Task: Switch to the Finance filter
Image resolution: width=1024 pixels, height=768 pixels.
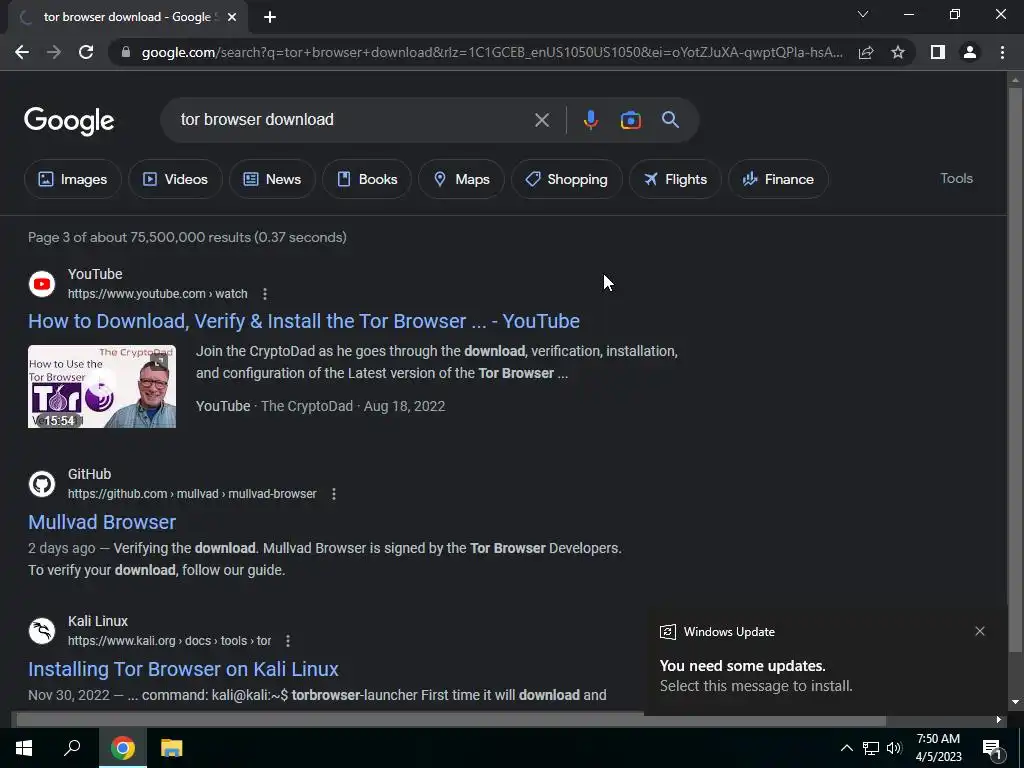Action: tap(778, 179)
